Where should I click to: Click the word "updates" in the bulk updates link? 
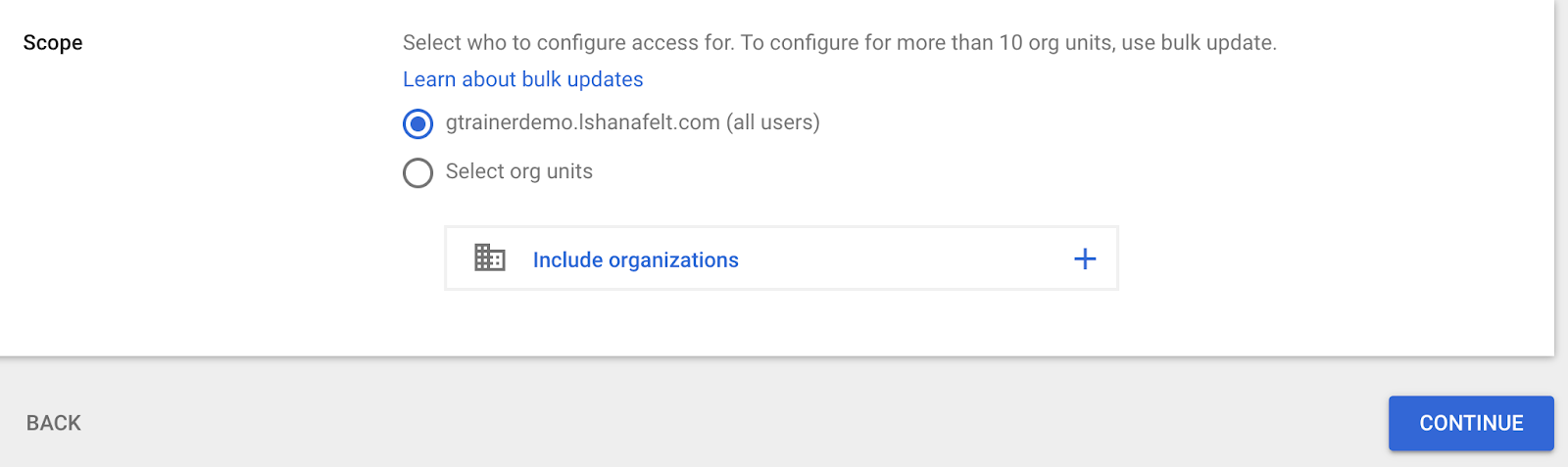[x=605, y=79]
